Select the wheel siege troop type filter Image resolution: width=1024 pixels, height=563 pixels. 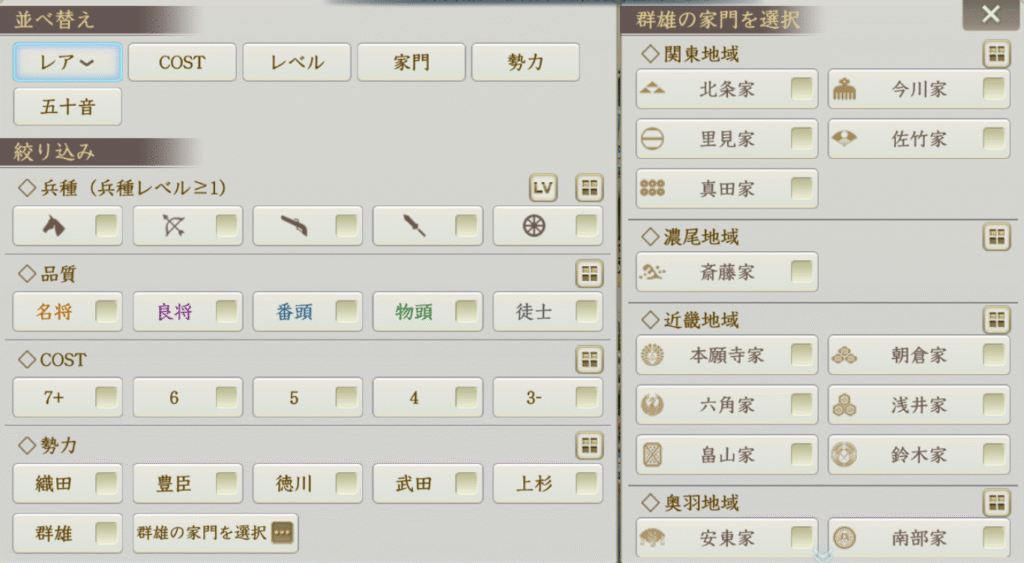tap(547, 227)
